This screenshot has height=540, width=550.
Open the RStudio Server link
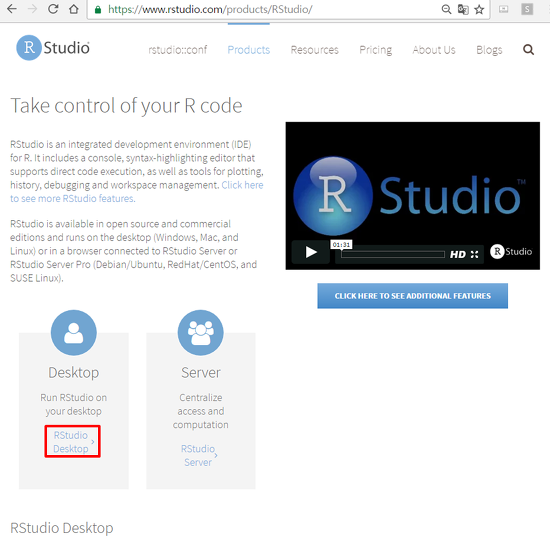(x=199, y=455)
